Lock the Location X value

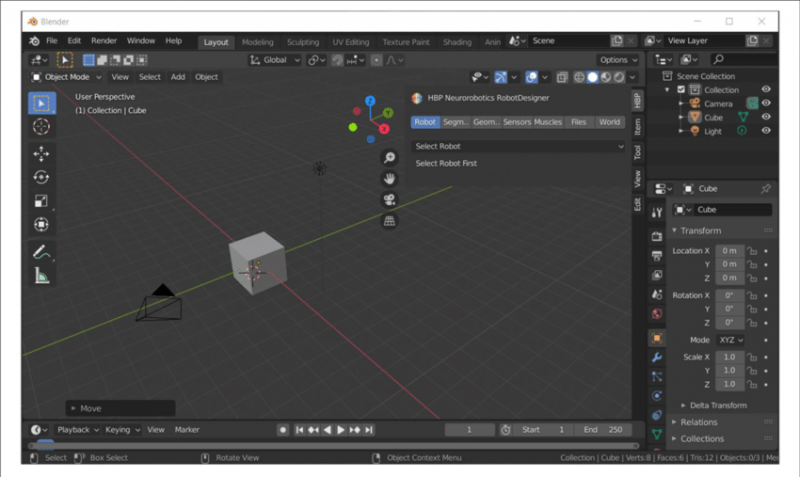[752, 250]
